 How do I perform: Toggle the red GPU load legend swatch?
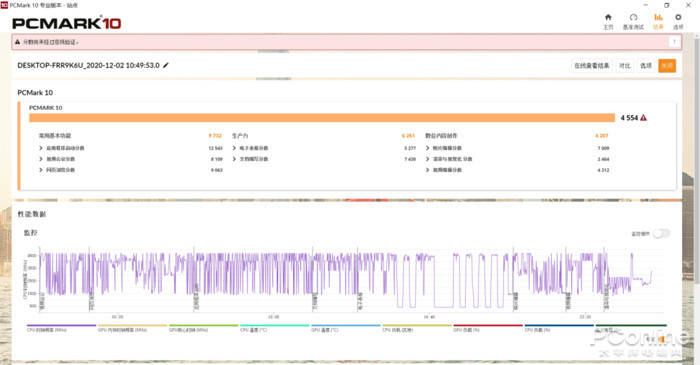click(x=488, y=328)
